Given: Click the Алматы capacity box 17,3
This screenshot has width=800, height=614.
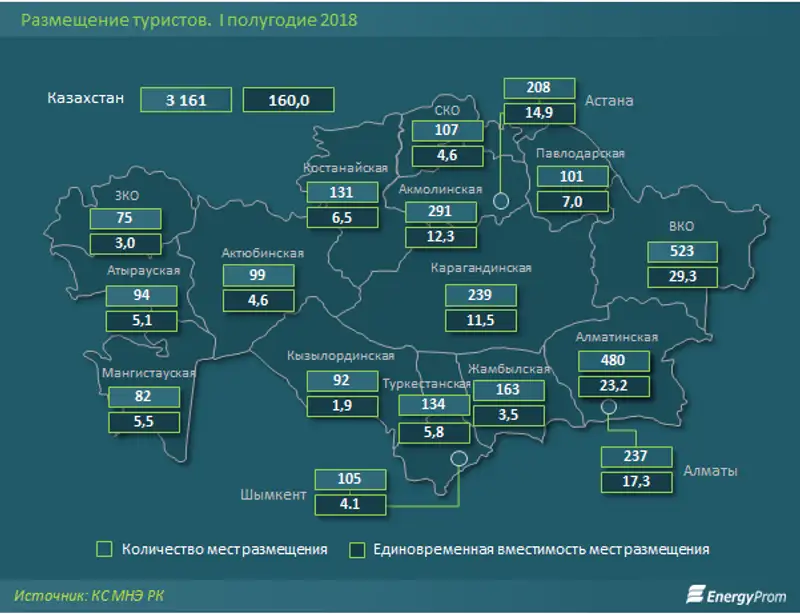Looking at the screenshot, I should (636, 481).
